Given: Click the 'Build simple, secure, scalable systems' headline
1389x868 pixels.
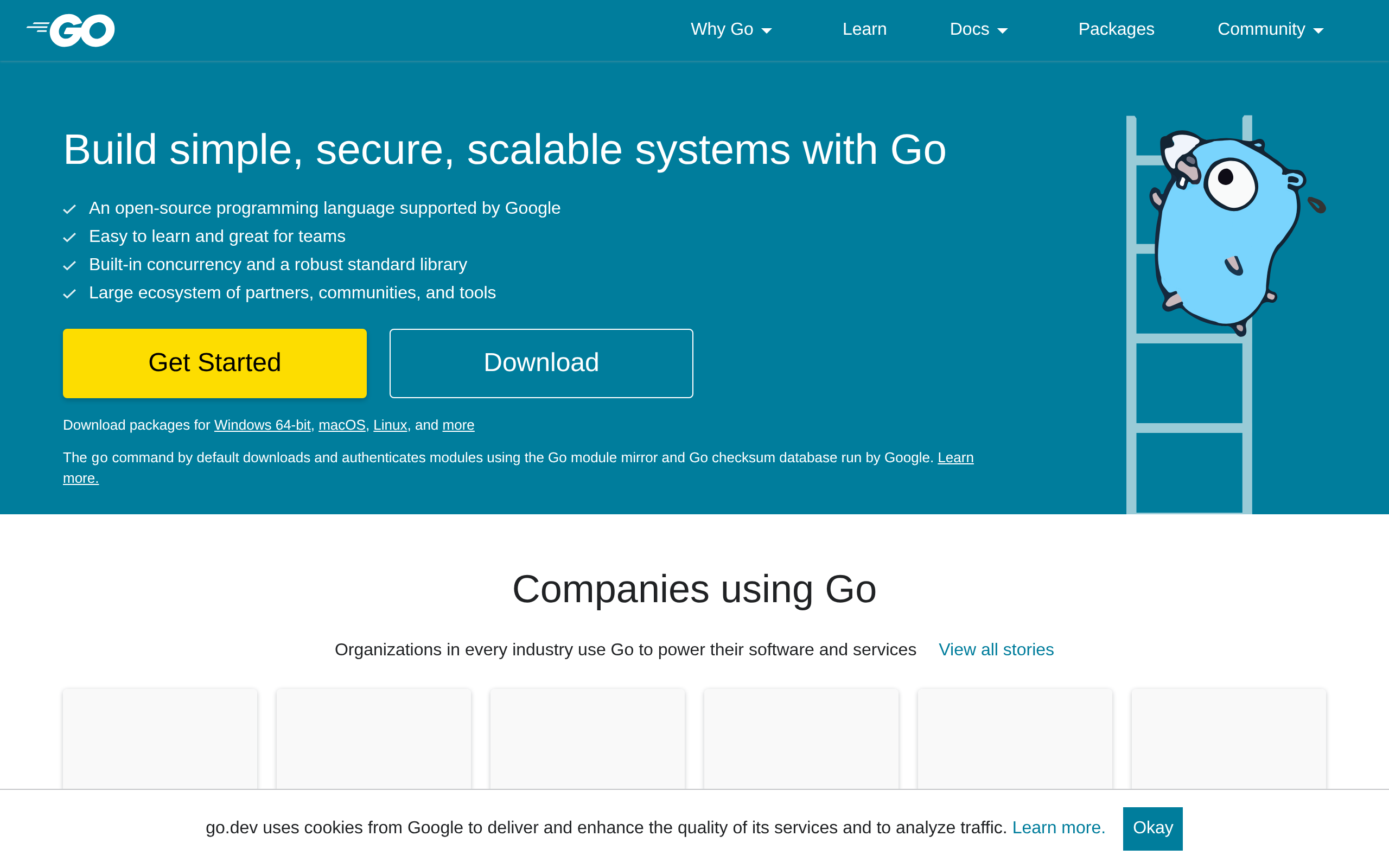Looking at the screenshot, I should [x=505, y=150].
